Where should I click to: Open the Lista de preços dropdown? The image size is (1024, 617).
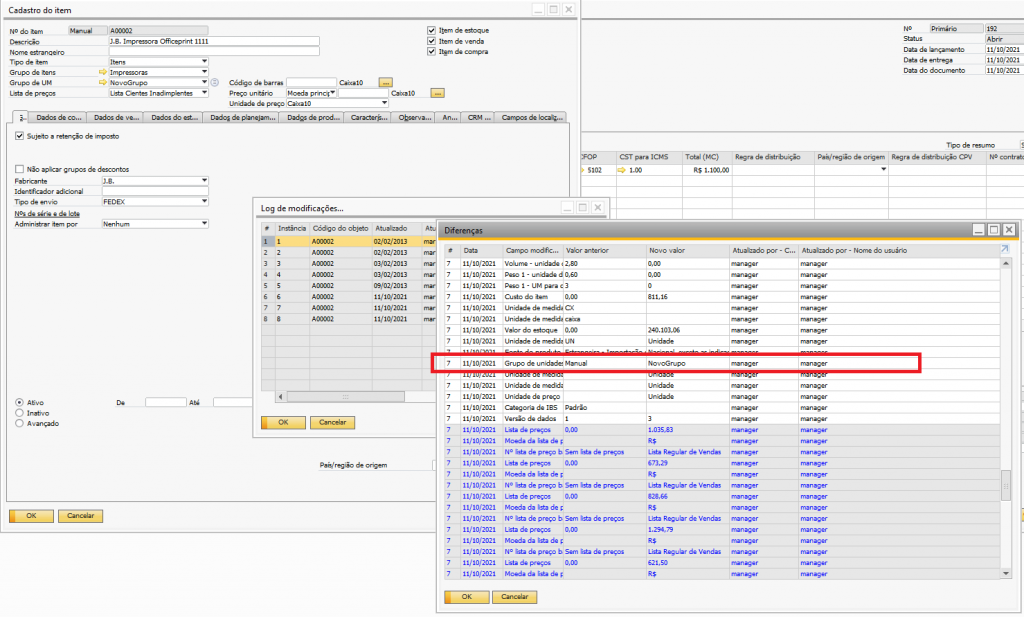click(204, 92)
